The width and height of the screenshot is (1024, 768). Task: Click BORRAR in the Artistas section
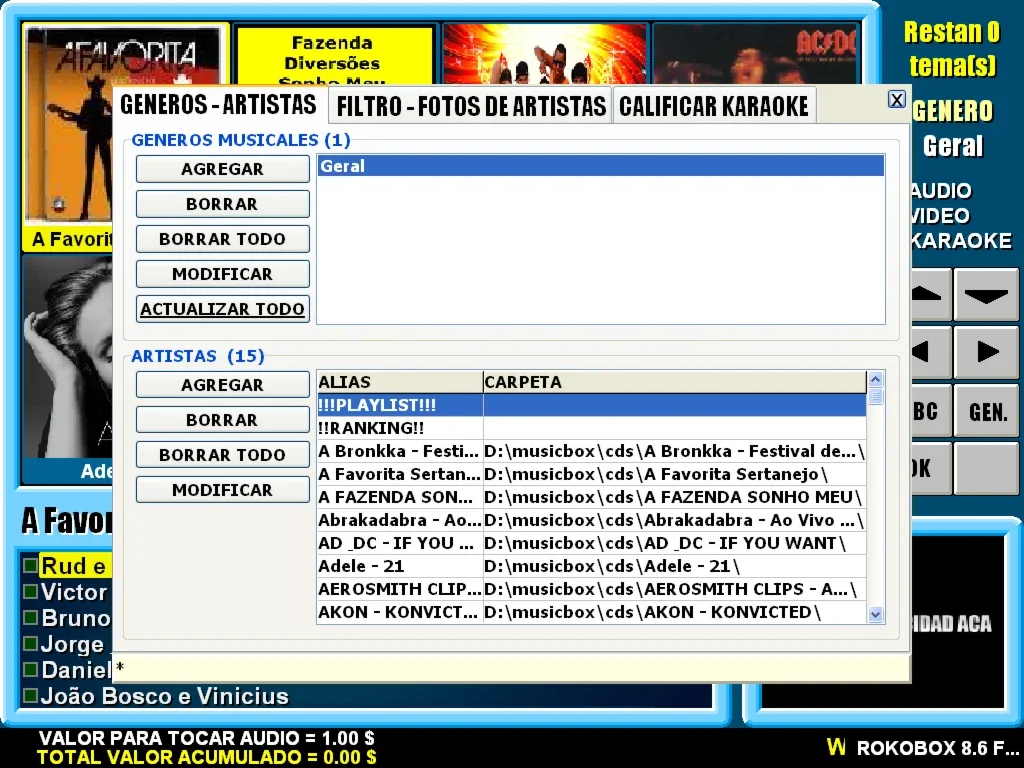point(223,420)
